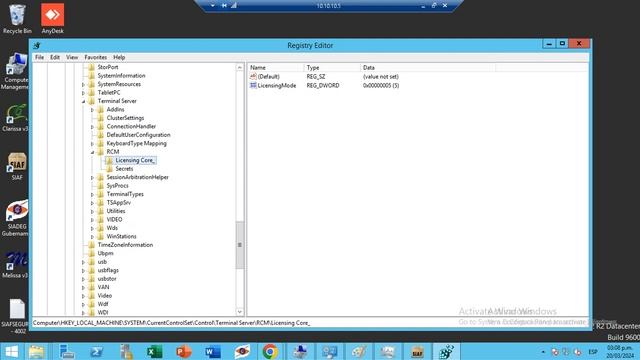Click the tree pane scrollbar thumb
Image resolution: width=640 pixels, height=360 pixels.
point(240,245)
